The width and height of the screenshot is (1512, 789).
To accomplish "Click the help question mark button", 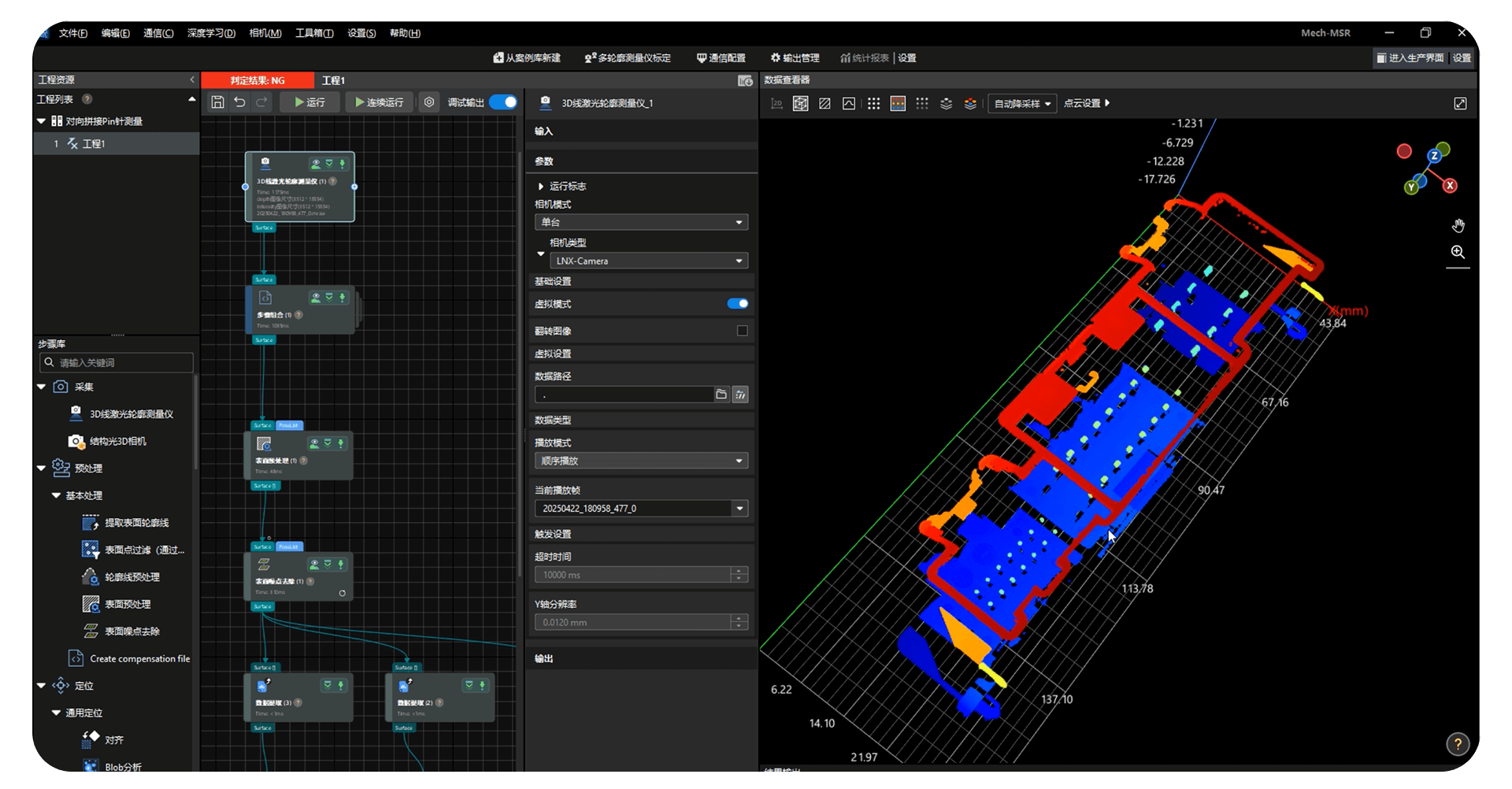I will [1458, 743].
